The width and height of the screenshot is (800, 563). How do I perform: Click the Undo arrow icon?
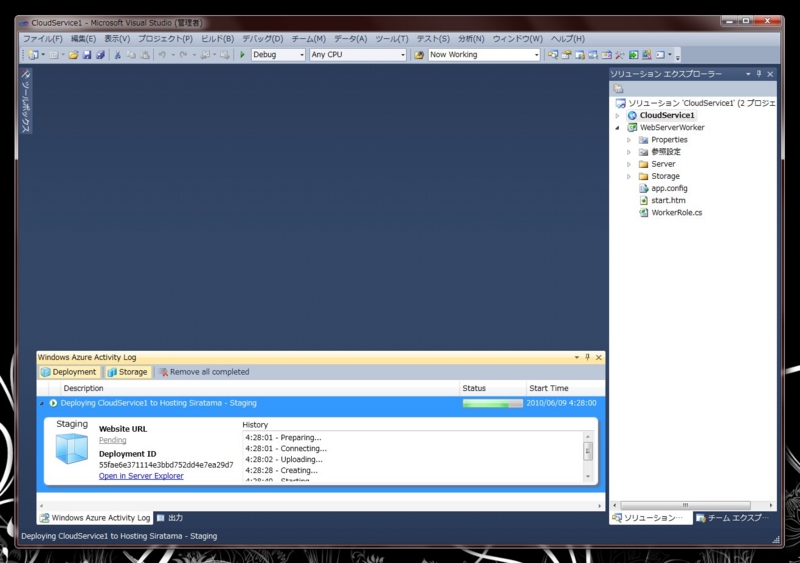point(162,55)
